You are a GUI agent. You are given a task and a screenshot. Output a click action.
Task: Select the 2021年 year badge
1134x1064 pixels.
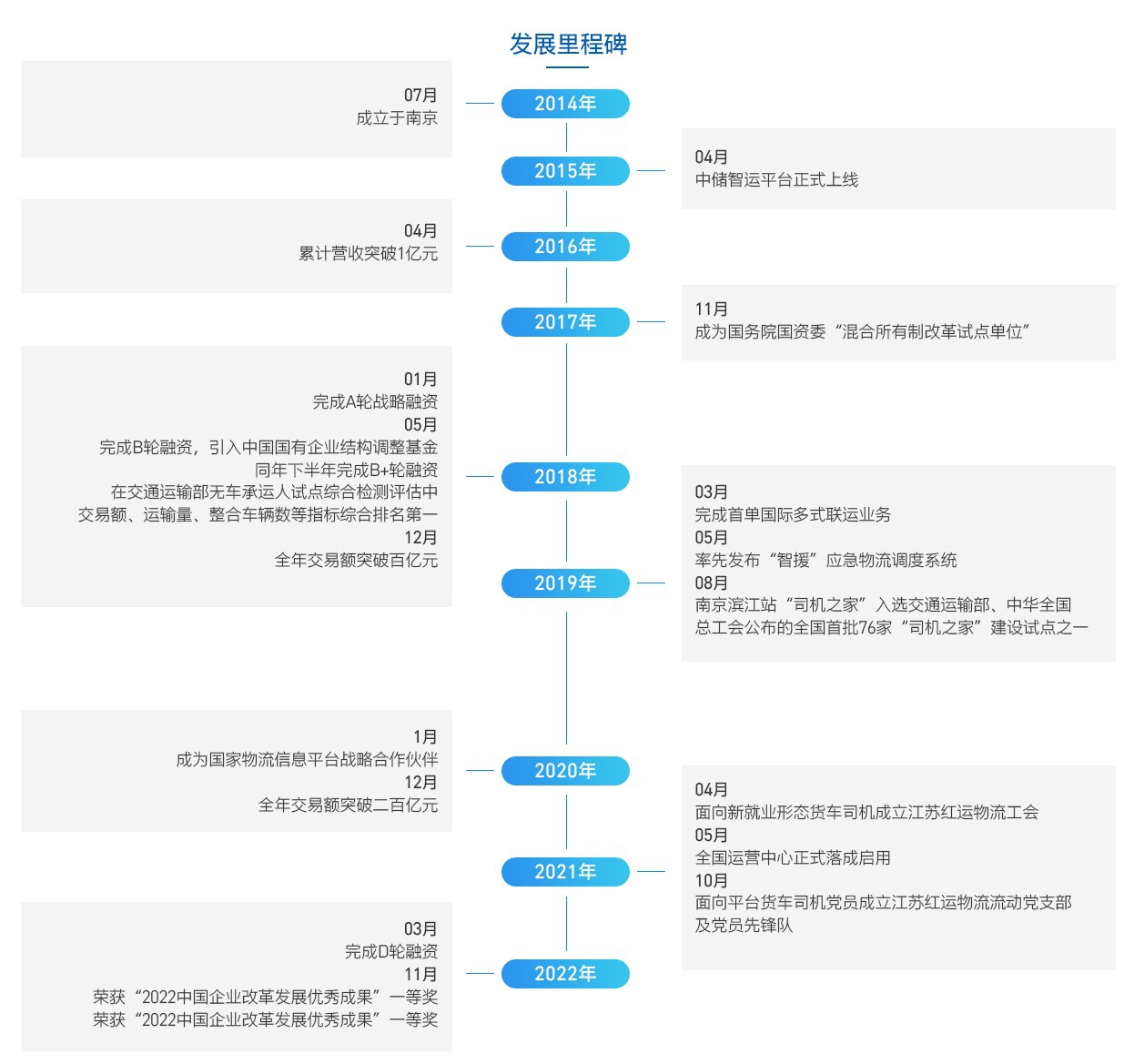point(565,872)
